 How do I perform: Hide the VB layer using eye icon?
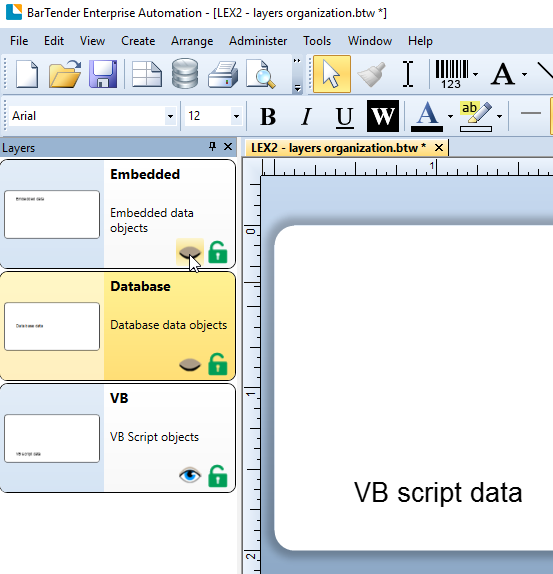pyautogui.click(x=190, y=476)
